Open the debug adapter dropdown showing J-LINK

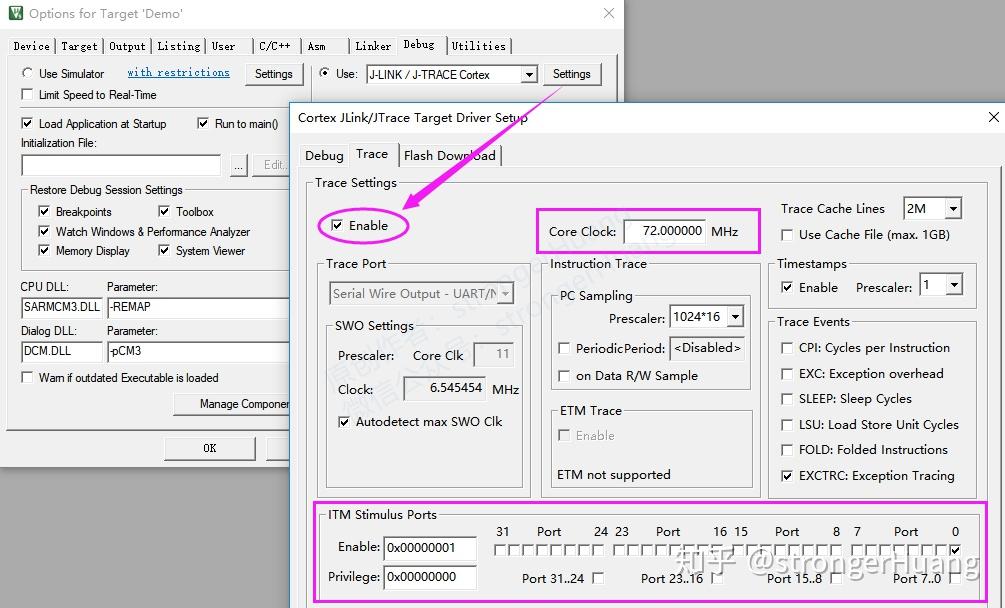point(530,73)
